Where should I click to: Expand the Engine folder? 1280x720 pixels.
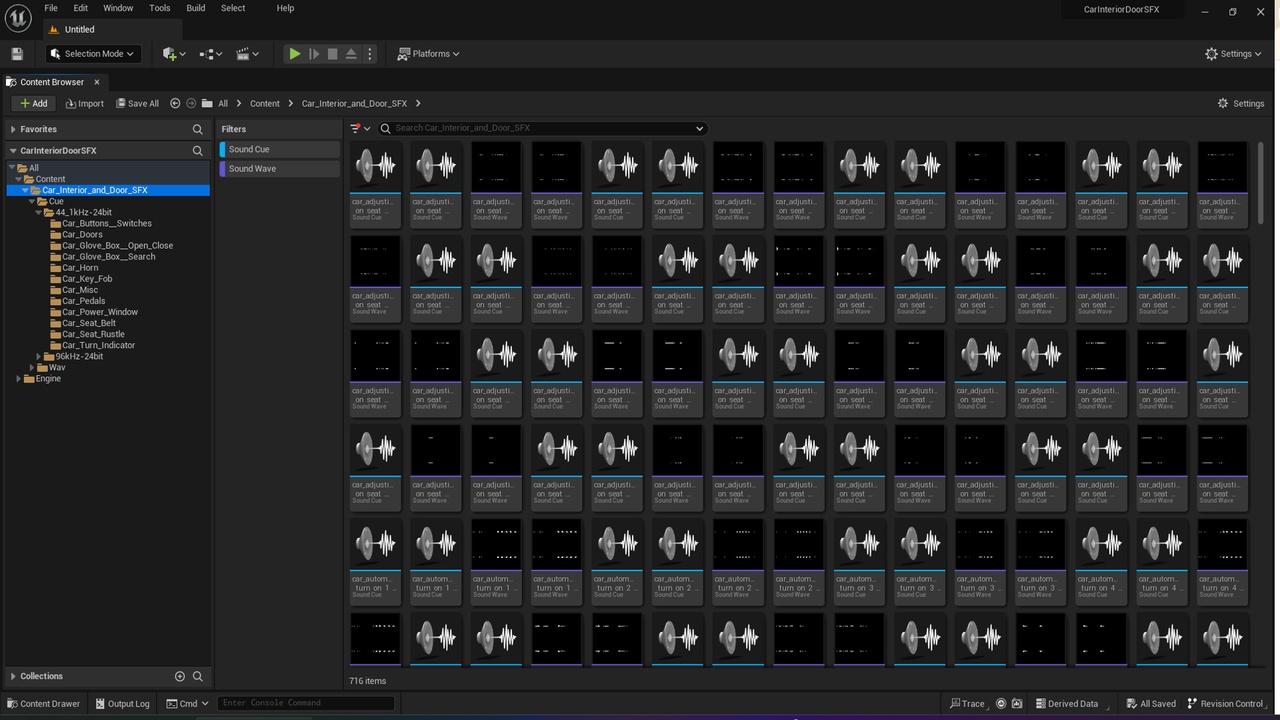(18, 379)
